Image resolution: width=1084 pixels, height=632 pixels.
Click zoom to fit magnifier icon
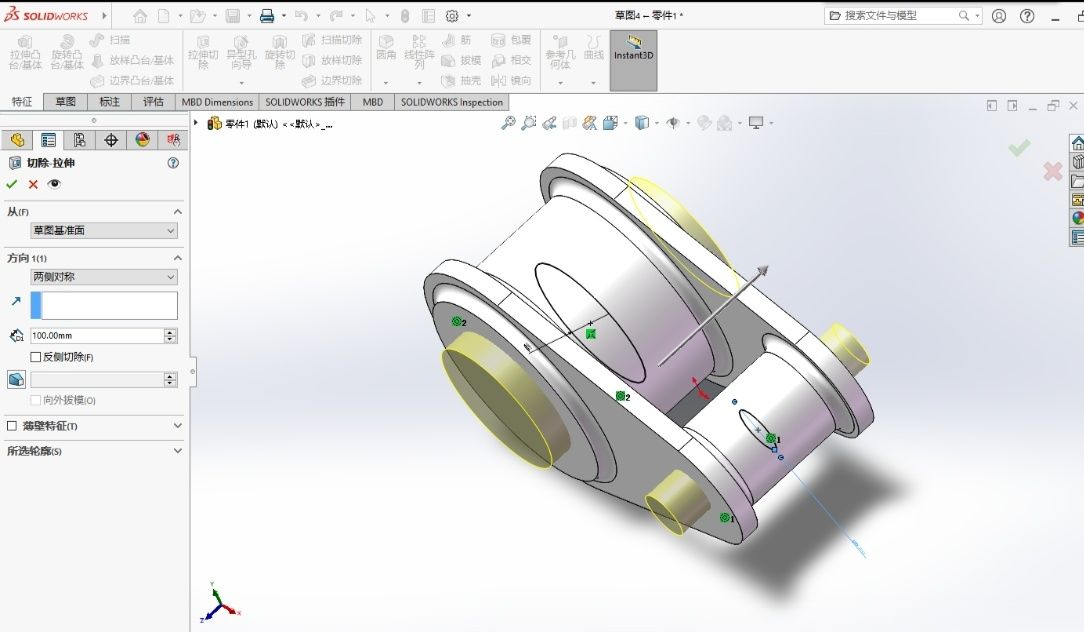tap(508, 123)
